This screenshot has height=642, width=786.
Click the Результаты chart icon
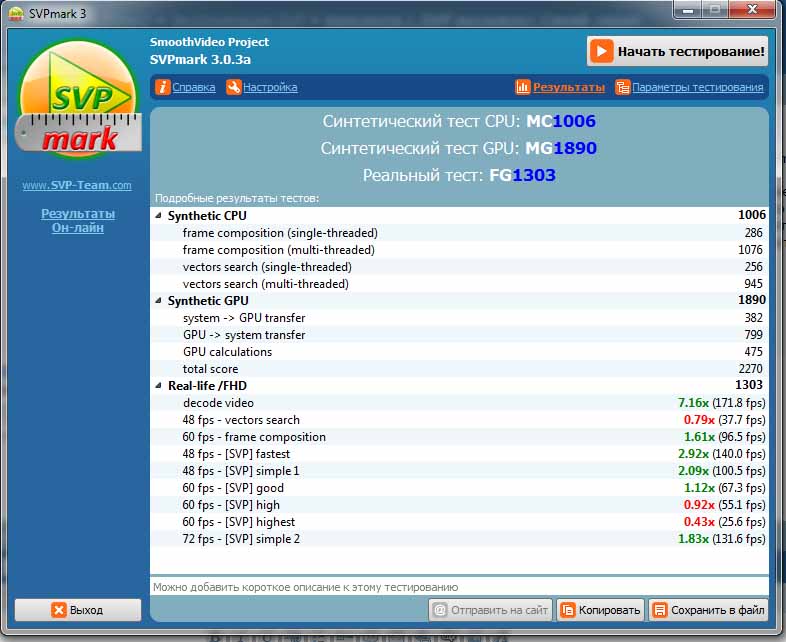pos(522,87)
